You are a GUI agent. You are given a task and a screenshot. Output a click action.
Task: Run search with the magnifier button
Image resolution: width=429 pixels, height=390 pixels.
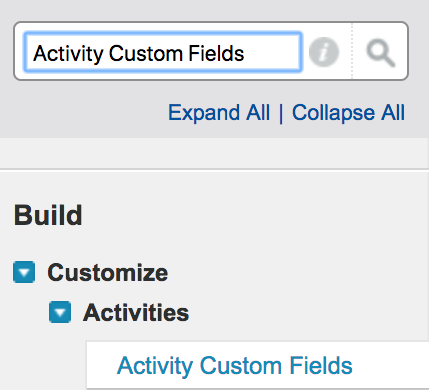coord(380,53)
